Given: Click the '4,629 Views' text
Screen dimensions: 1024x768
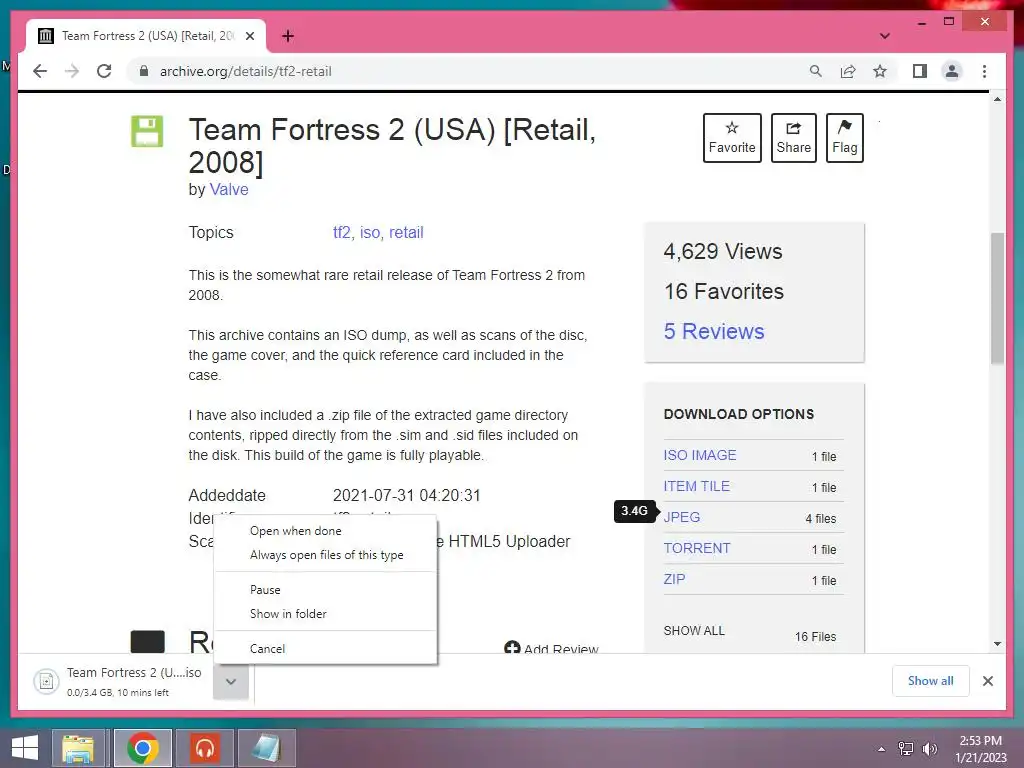Looking at the screenshot, I should coord(723,251).
